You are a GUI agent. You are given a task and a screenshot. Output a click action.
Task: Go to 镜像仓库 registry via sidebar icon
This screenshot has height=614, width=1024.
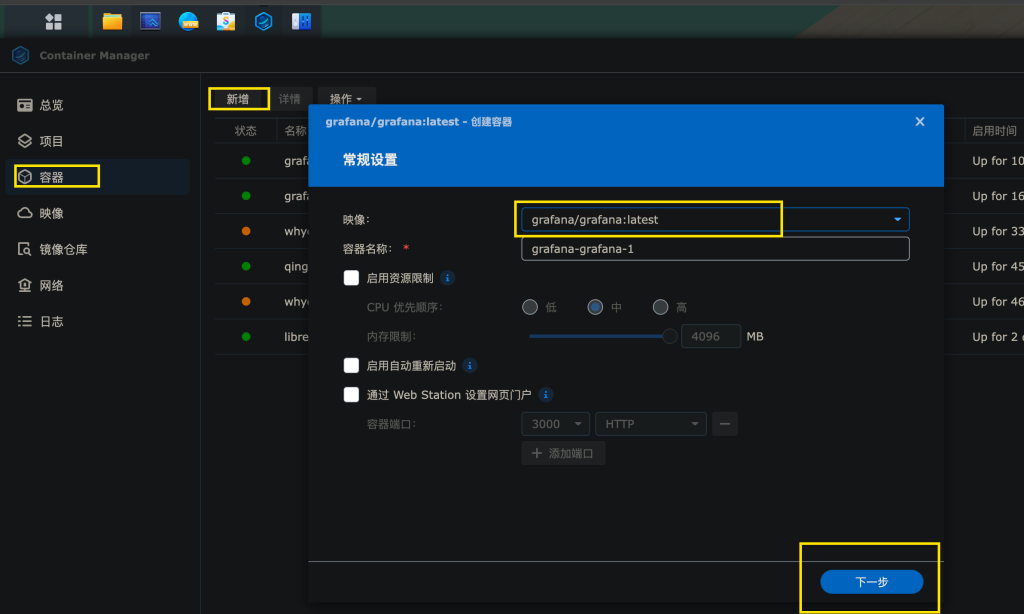click(x=58, y=248)
